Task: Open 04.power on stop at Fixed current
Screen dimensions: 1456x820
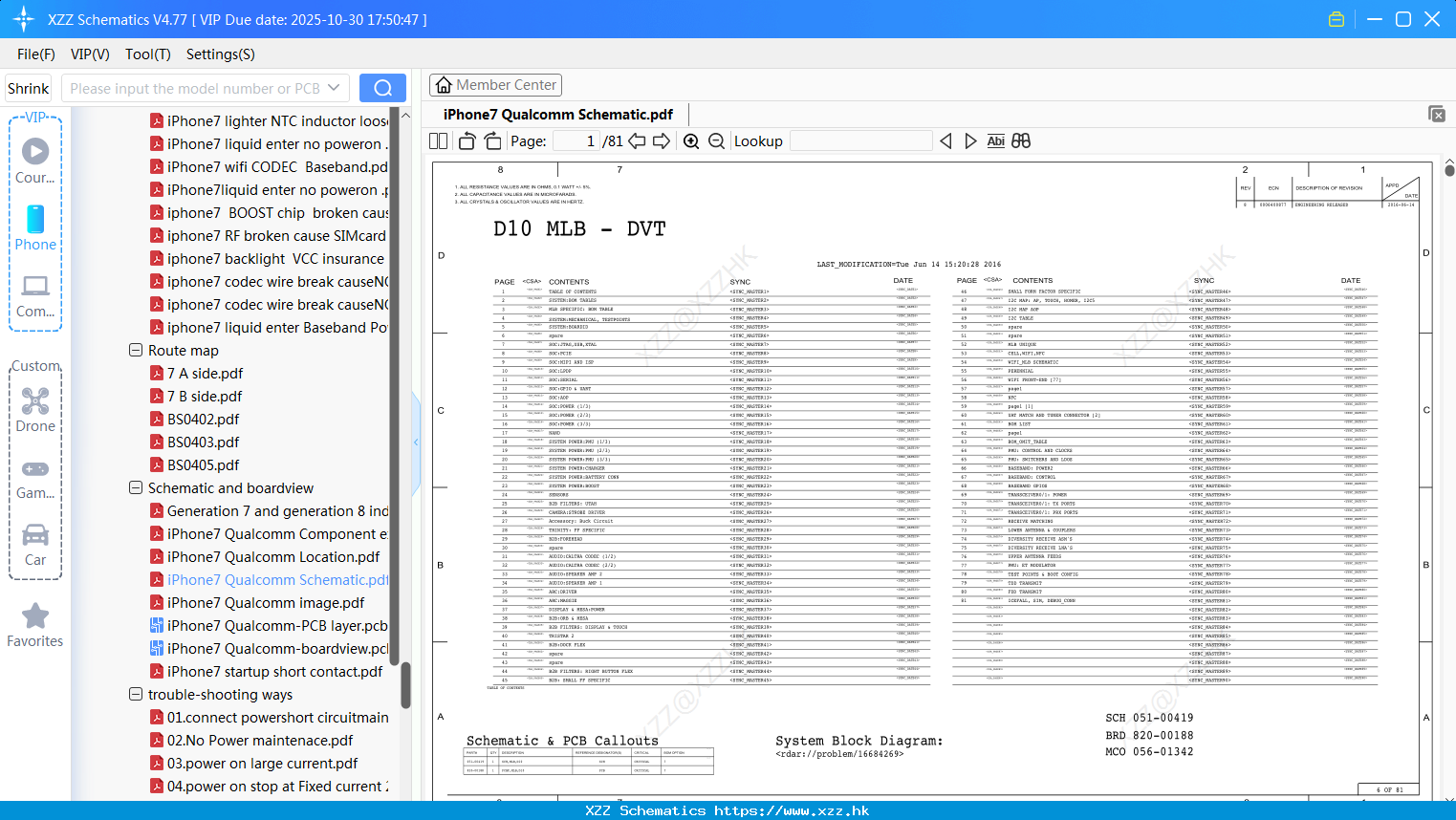Action: [x=270, y=786]
